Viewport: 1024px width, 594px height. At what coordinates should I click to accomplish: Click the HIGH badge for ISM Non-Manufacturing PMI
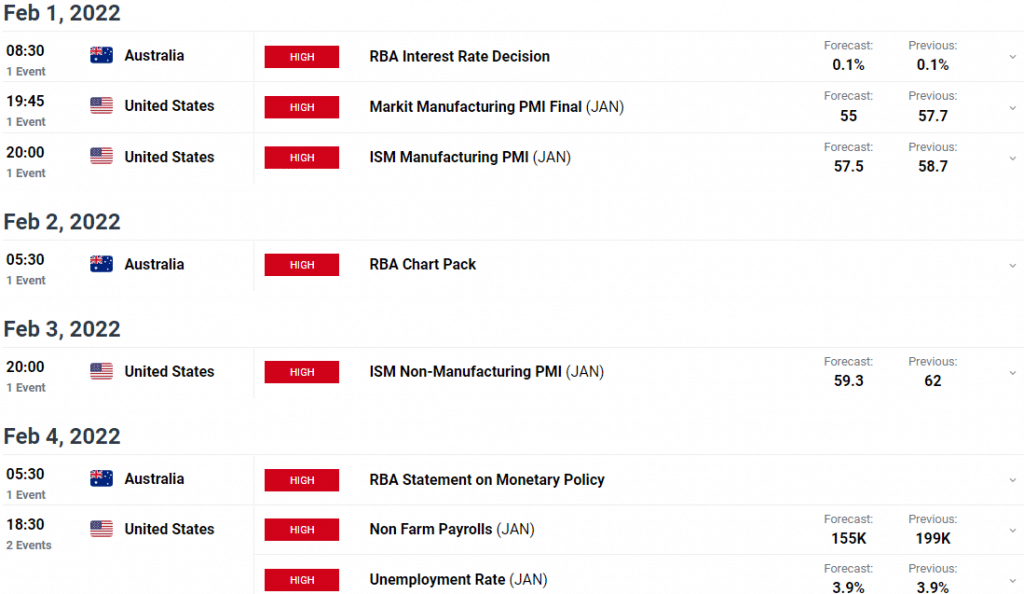point(302,372)
